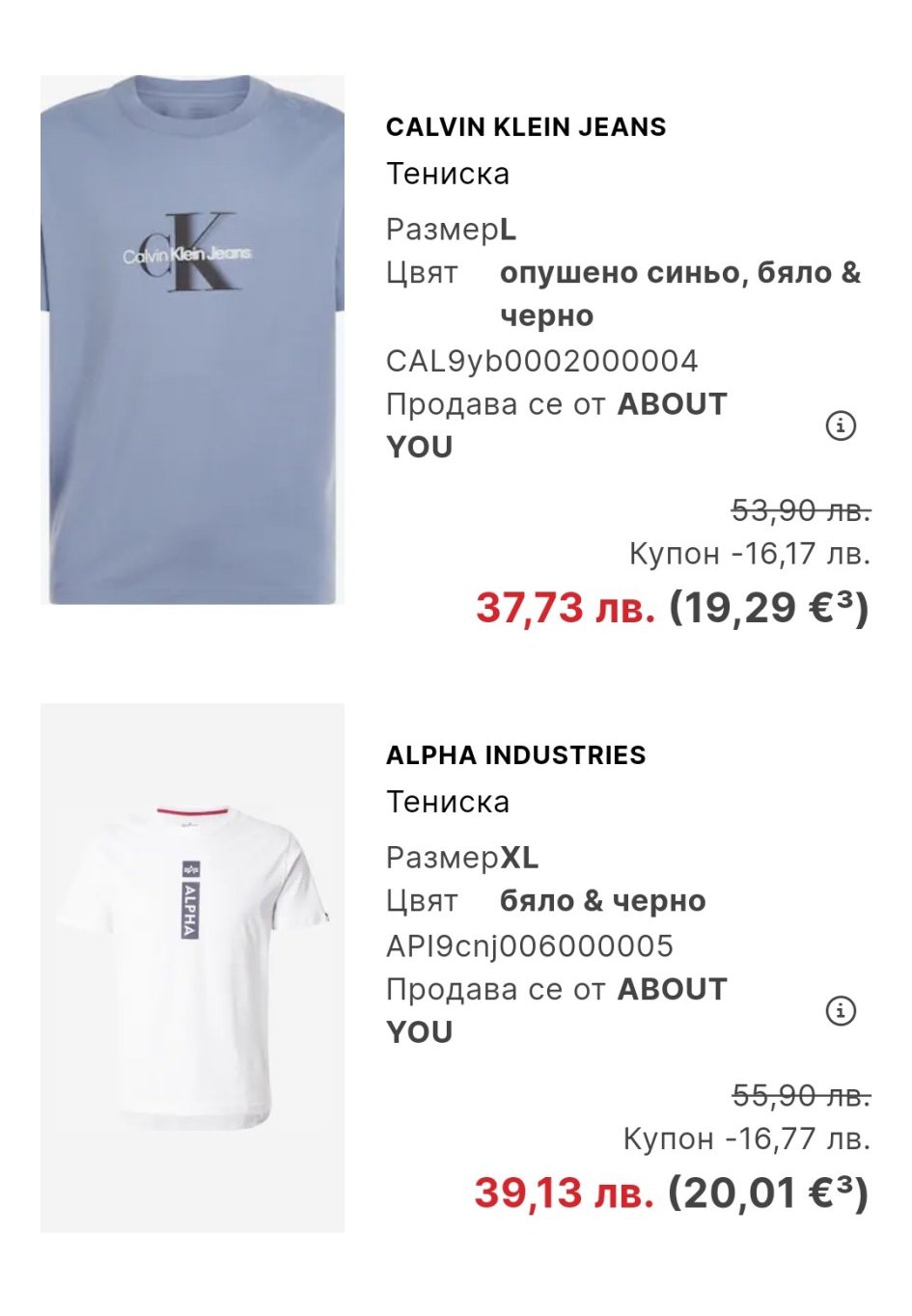Image resolution: width=912 pixels, height=1316 pixels.
Task: Open the white Alpha t-shirt image
Action: pos(192,968)
